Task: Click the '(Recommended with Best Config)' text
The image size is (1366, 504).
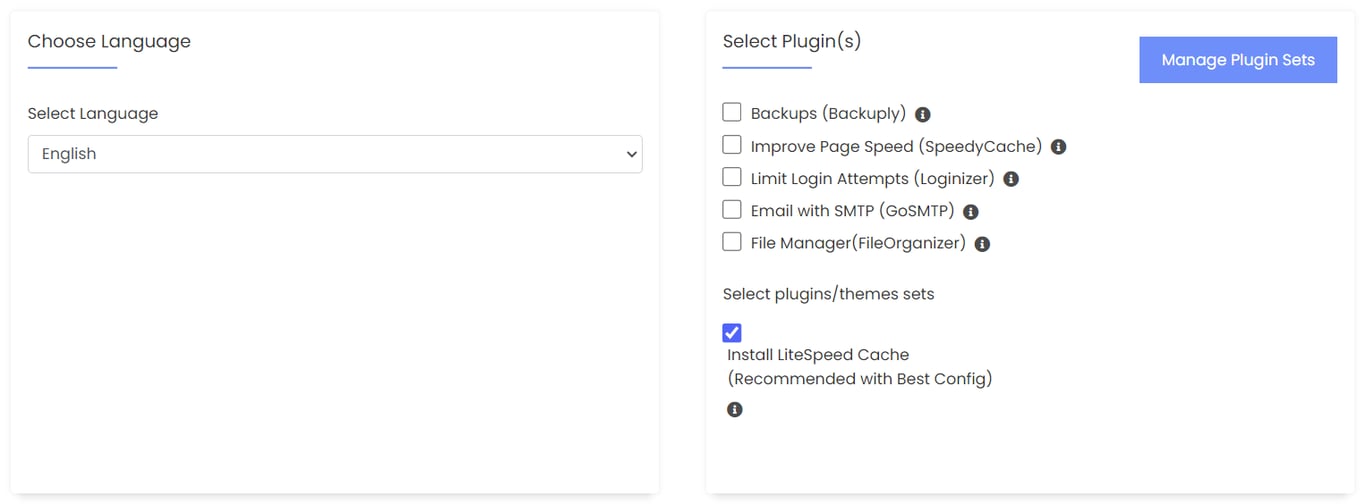Action: pos(860,379)
